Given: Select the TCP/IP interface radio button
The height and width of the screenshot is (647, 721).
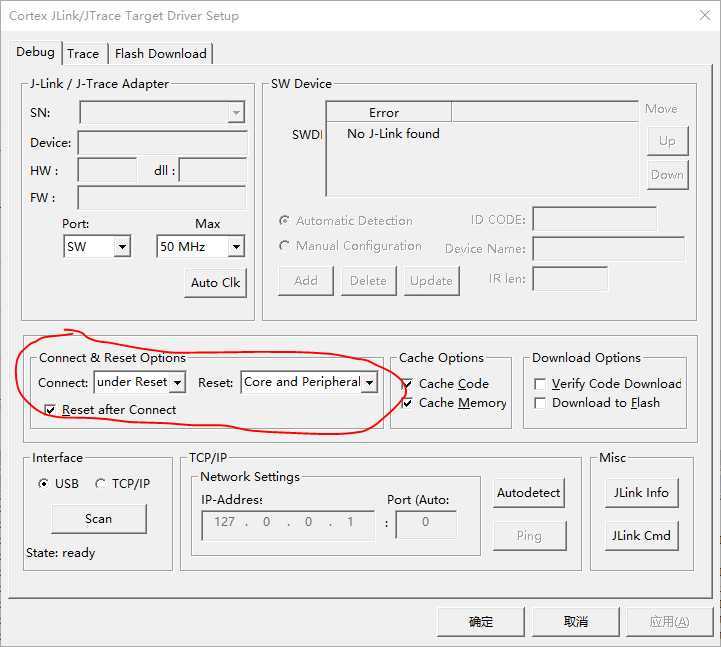Looking at the screenshot, I should 100,484.
